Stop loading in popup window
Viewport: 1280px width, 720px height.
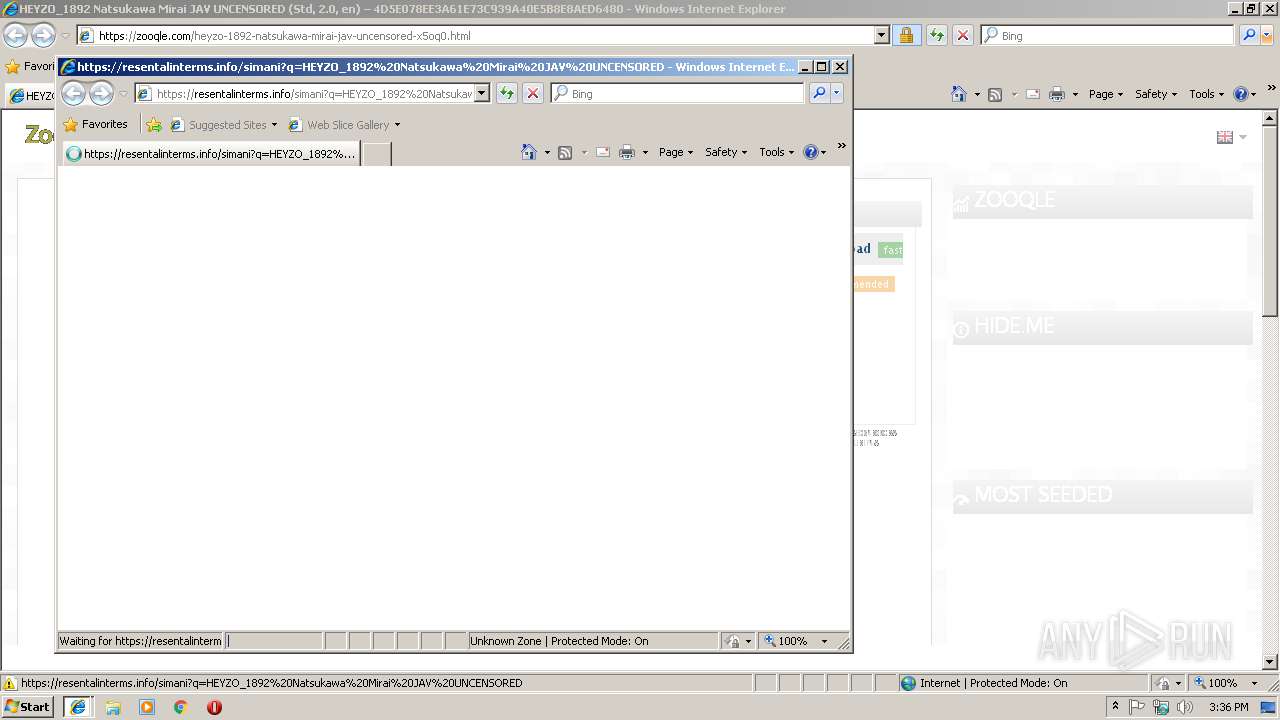[533, 93]
